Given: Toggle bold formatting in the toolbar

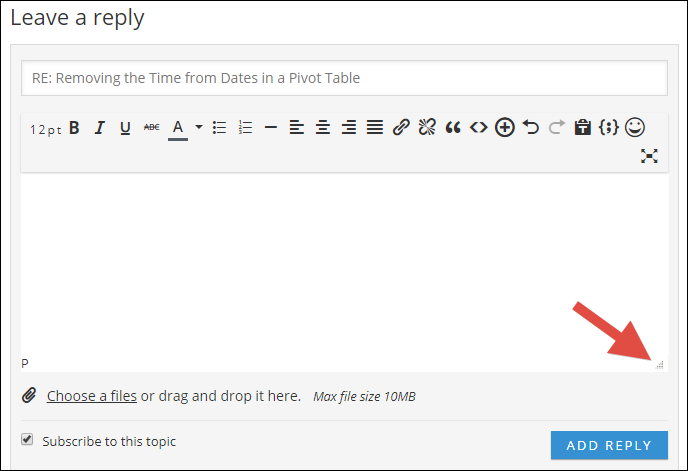Looking at the screenshot, I should click(75, 128).
